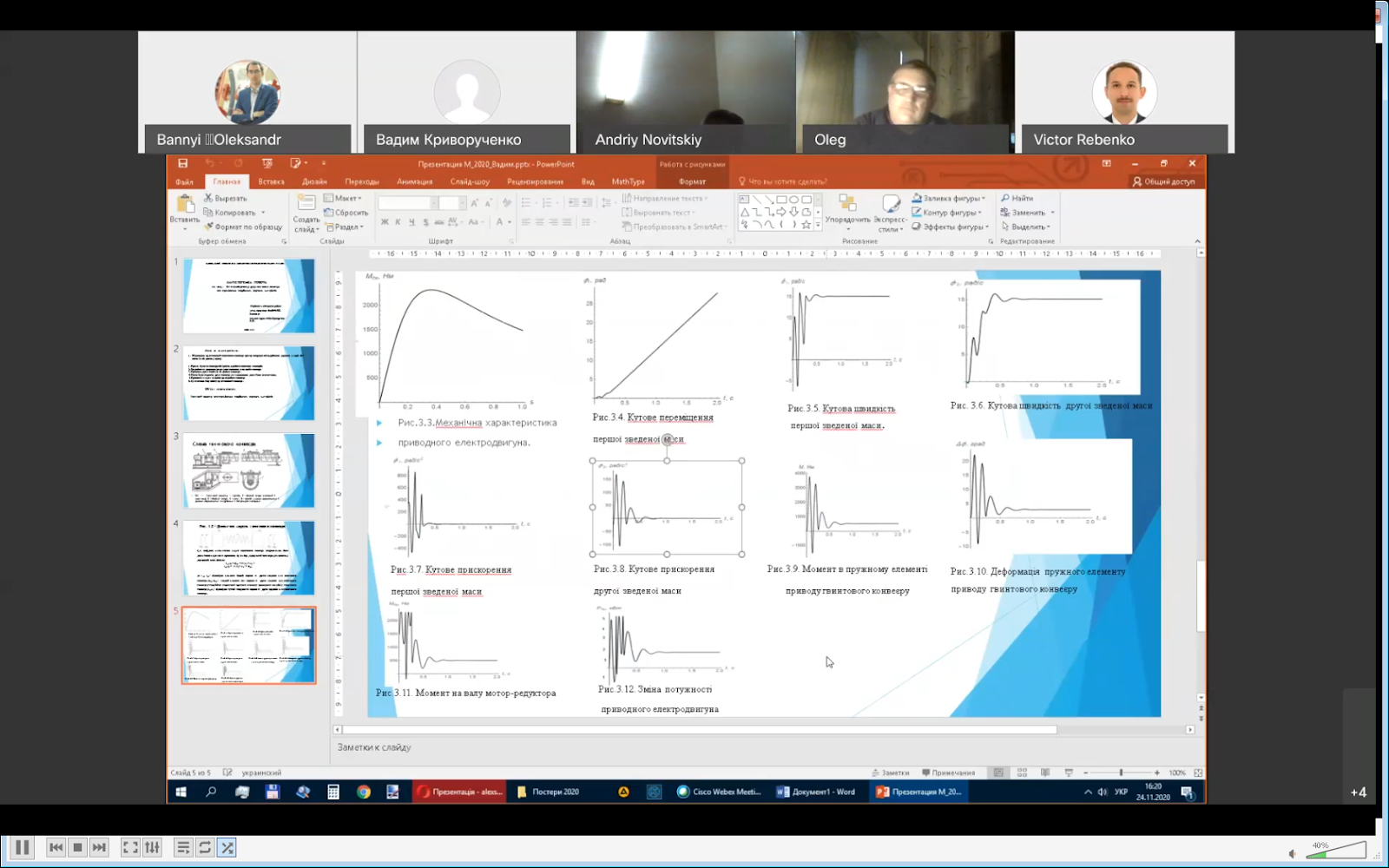
Task: Click Формат по образцу
Action: tap(243, 227)
